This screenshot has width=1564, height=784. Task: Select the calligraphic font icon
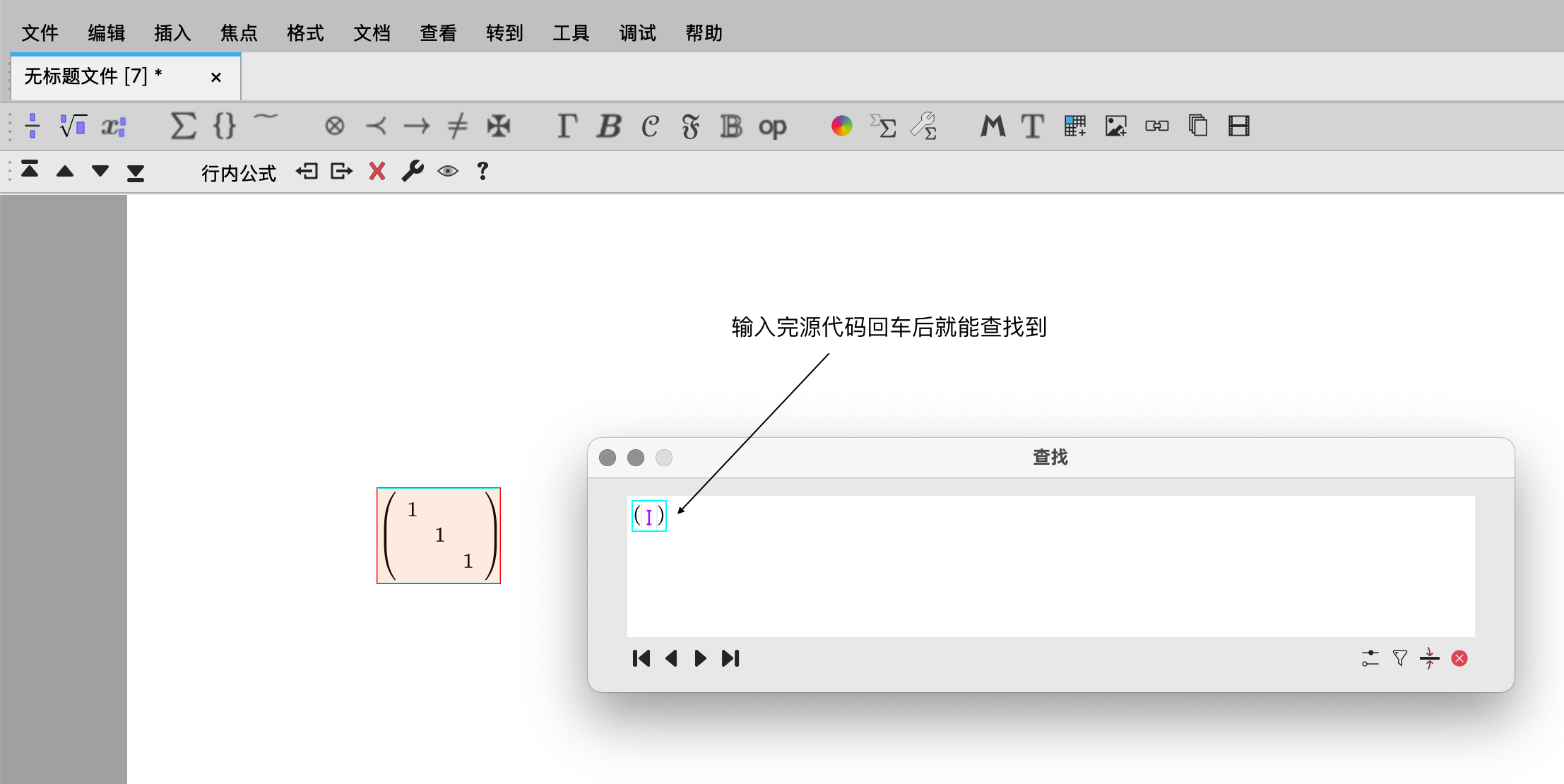point(650,126)
